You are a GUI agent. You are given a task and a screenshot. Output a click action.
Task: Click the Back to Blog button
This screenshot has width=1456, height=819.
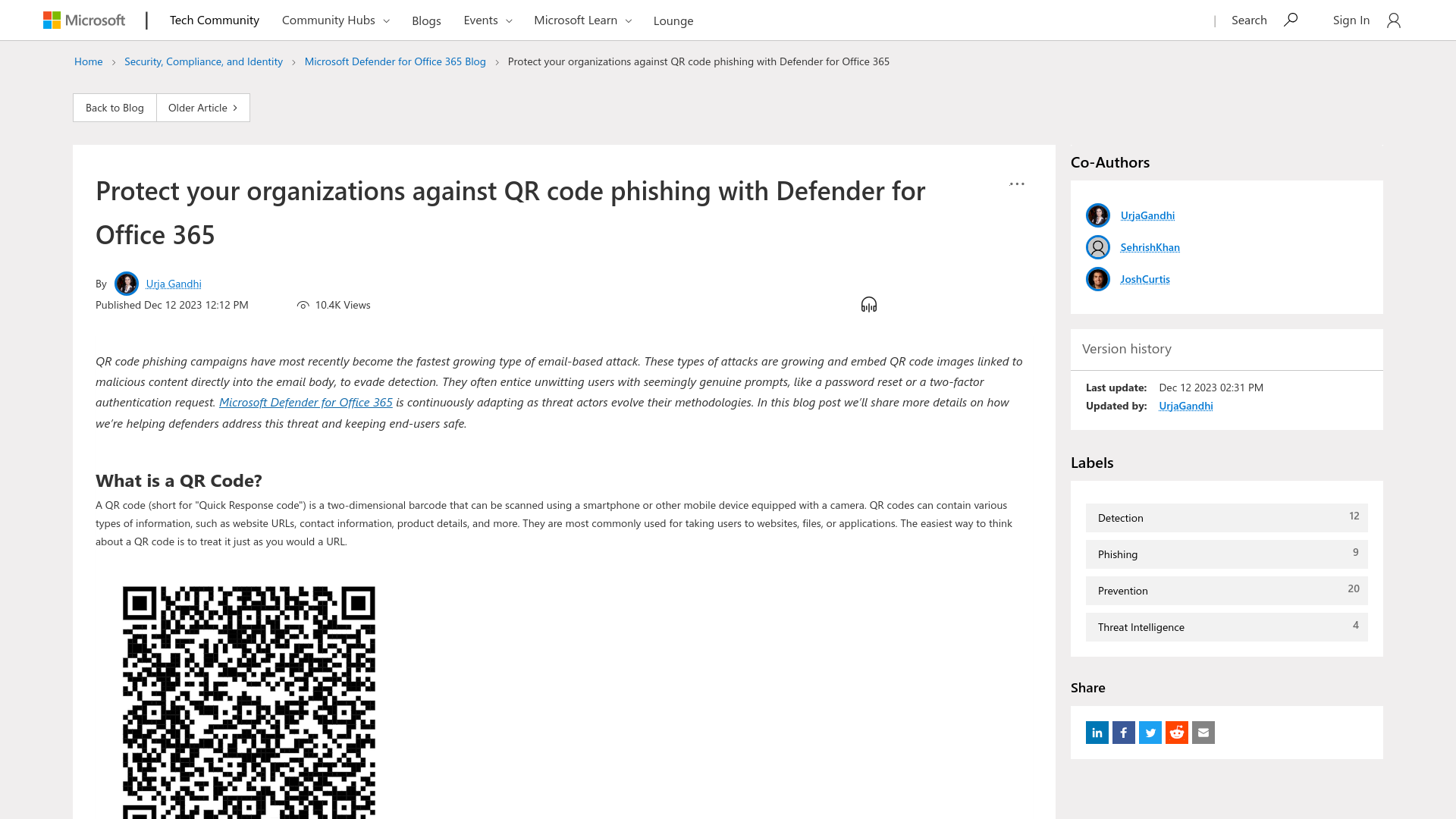(x=114, y=107)
